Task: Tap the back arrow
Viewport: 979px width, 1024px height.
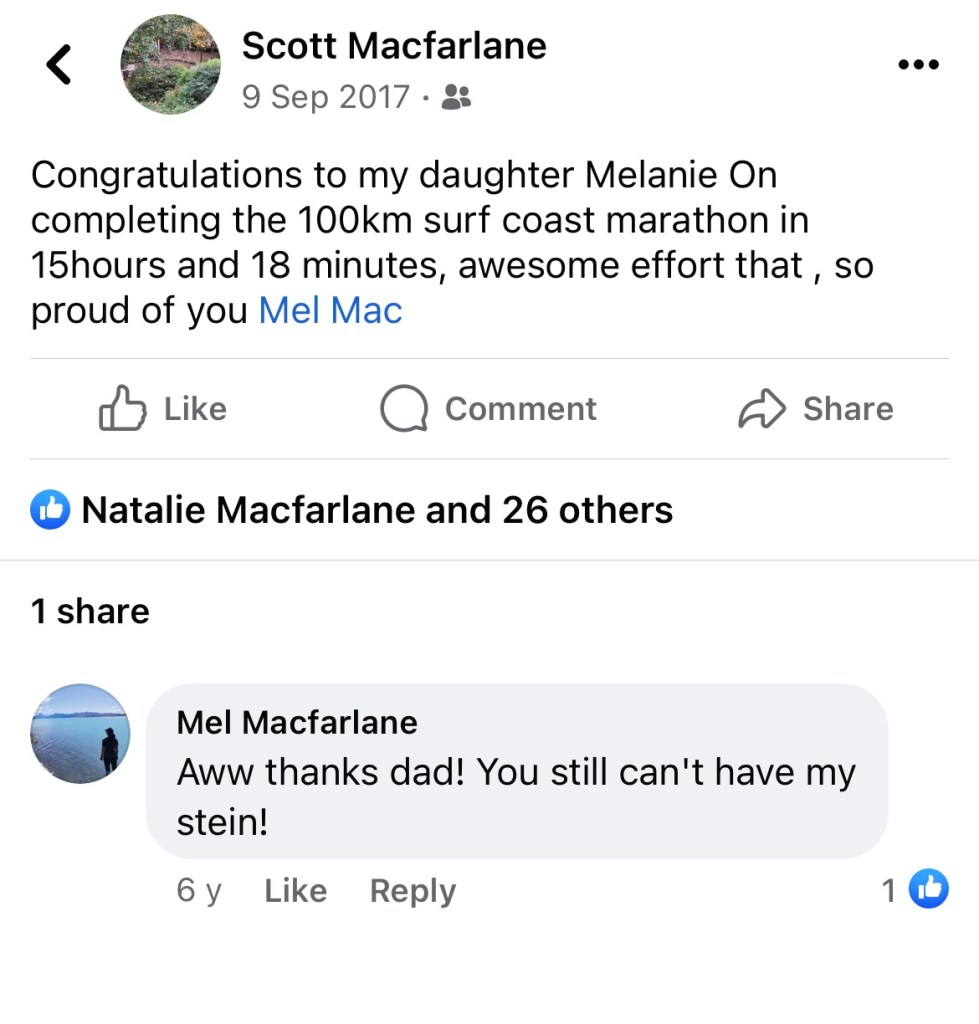Action: click(x=60, y=65)
